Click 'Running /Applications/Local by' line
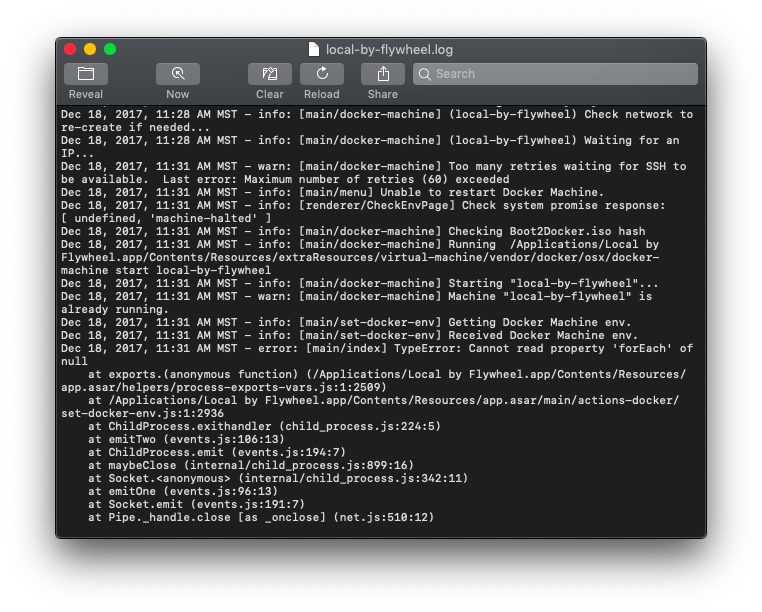This screenshot has height=612, width=762. (x=360, y=245)
